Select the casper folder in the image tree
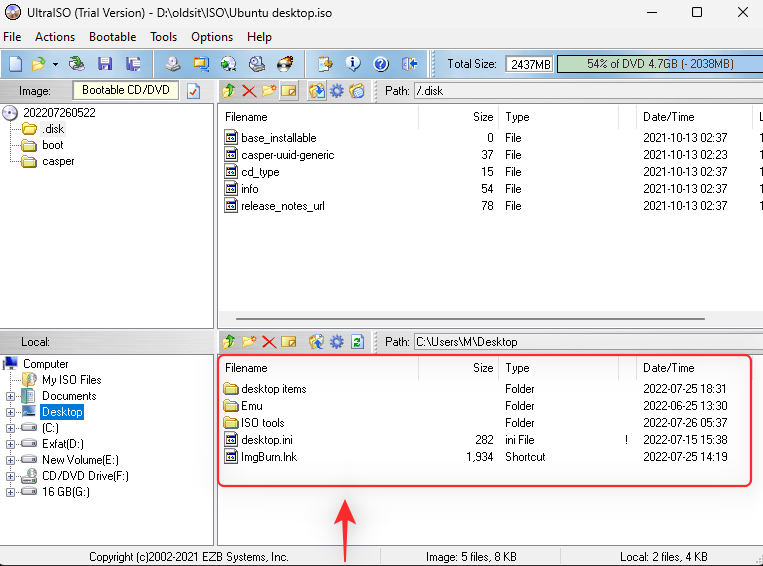This screenshot has width=763, height=566. (x=58, y=161)
